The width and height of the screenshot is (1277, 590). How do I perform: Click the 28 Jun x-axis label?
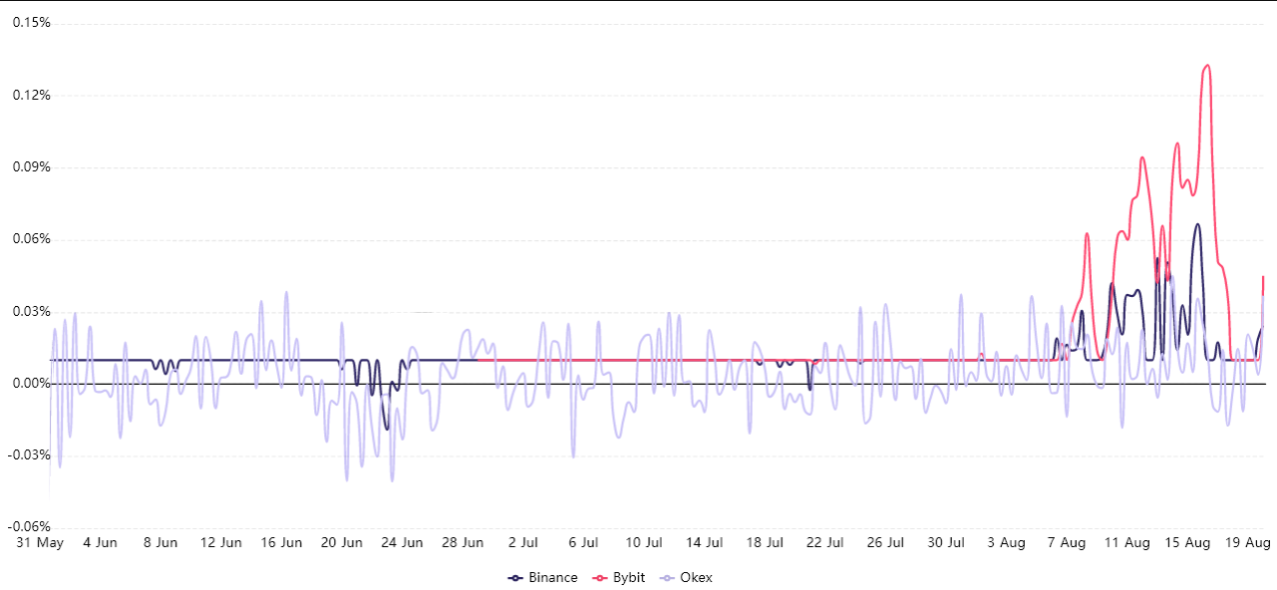click(x=462, y=543)
